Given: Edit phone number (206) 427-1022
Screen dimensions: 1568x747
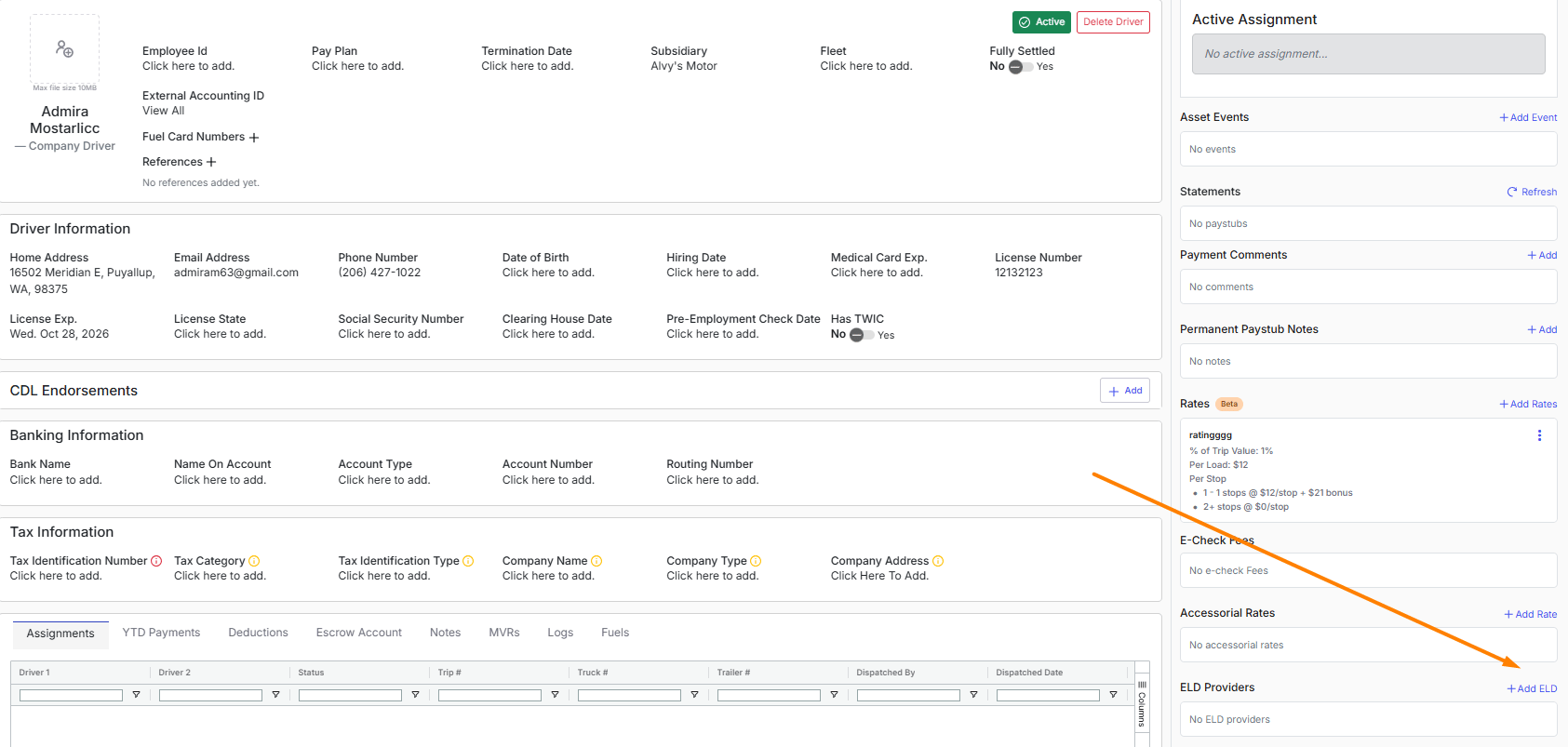Looking at the screenshot, I should click(x=380, y=273).
